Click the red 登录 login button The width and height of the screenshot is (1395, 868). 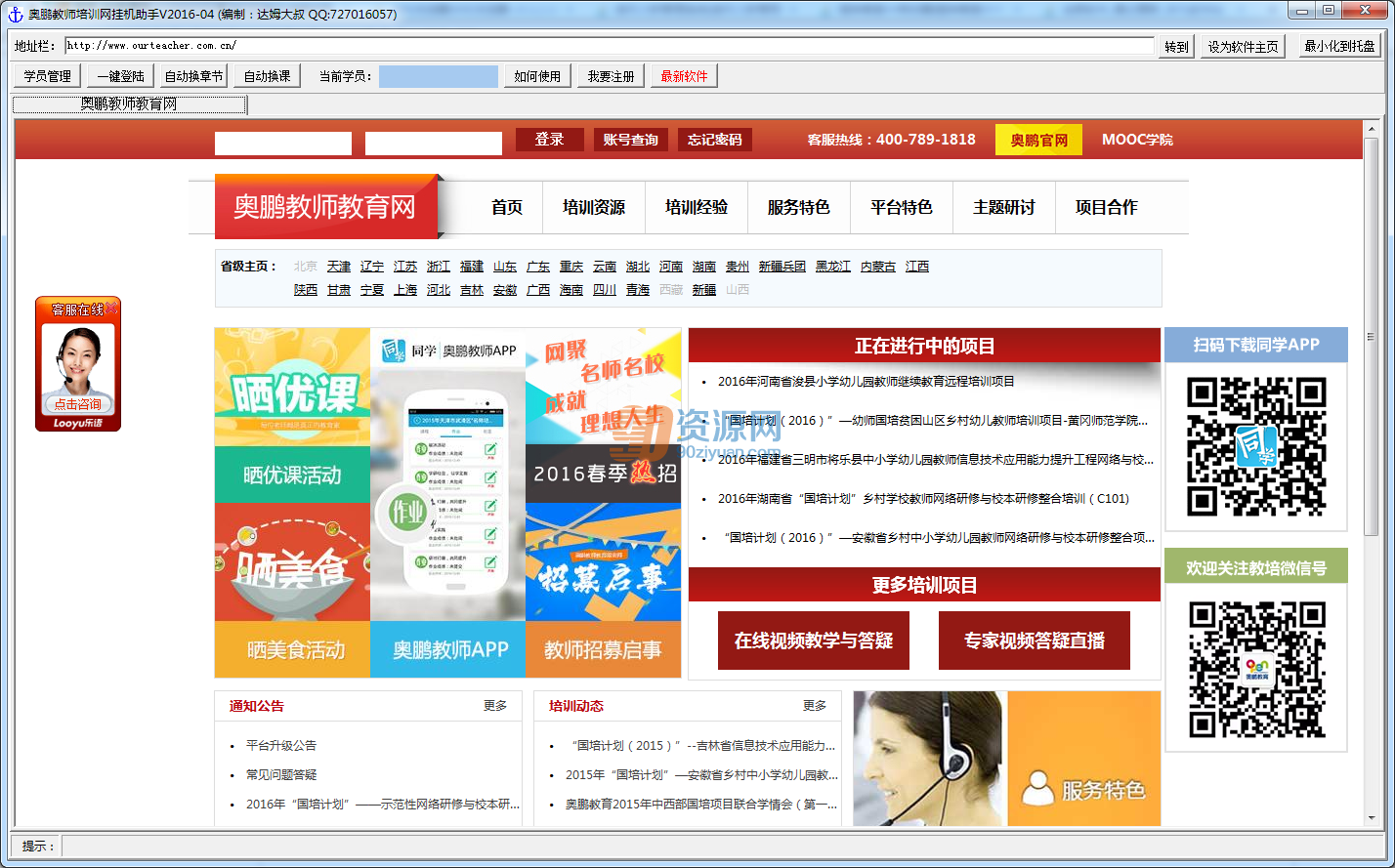point(550,140)
